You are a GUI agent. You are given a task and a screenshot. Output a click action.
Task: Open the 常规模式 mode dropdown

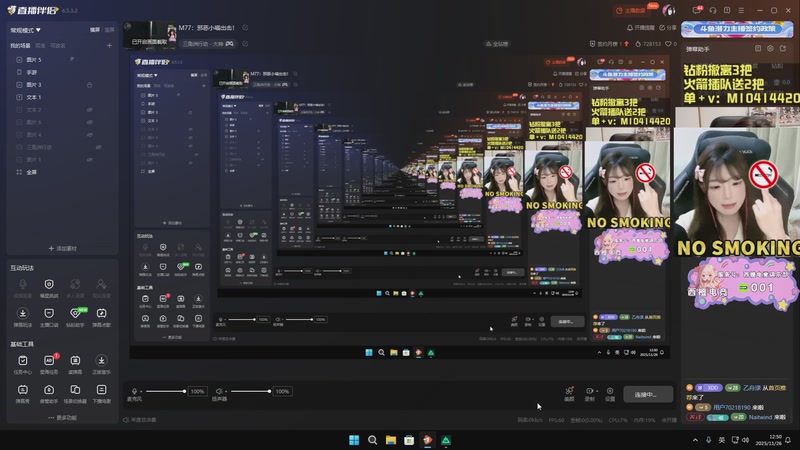tap(26, 30)
